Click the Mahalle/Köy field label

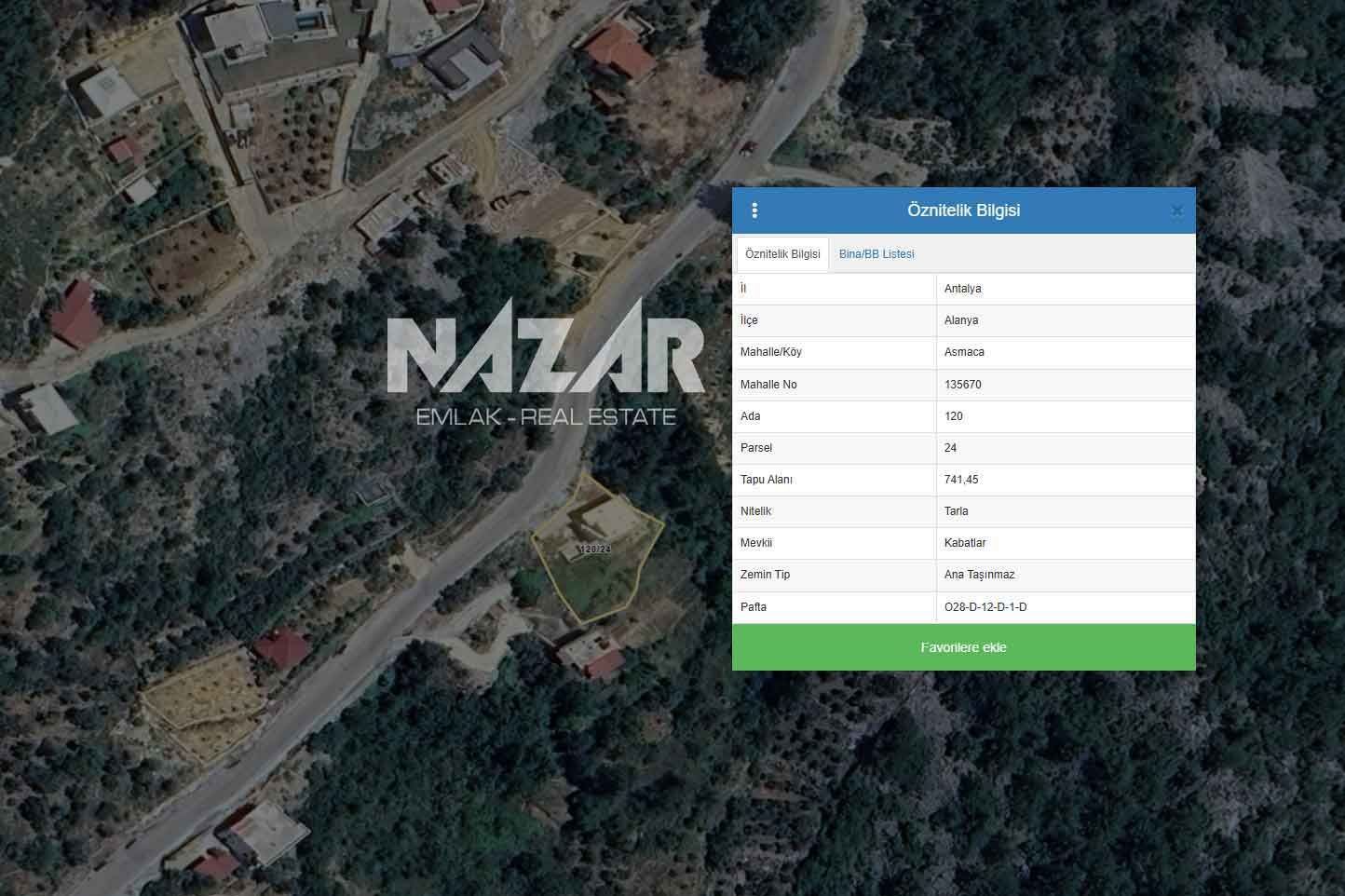(770, 352)
